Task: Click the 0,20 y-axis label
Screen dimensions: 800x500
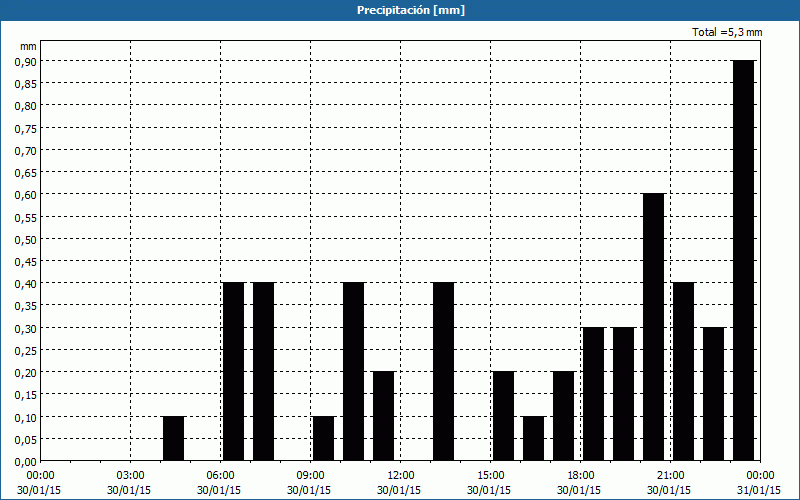Action: point(26,372)
